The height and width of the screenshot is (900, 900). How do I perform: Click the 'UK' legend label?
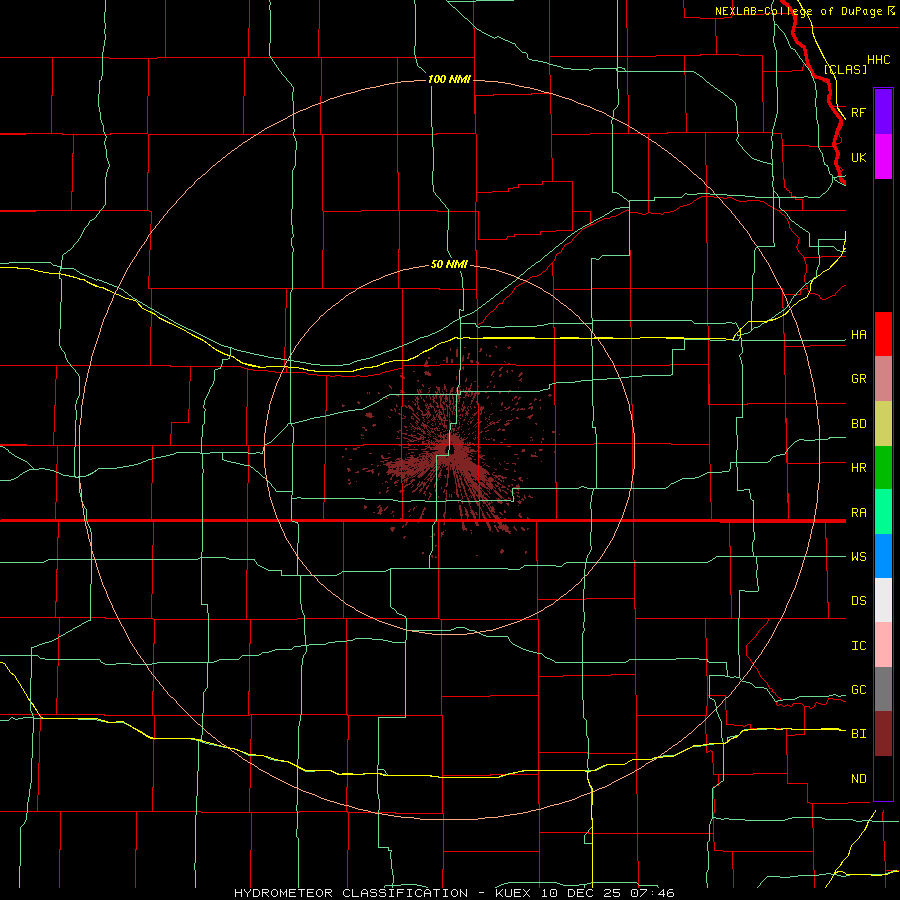[858, 157]
